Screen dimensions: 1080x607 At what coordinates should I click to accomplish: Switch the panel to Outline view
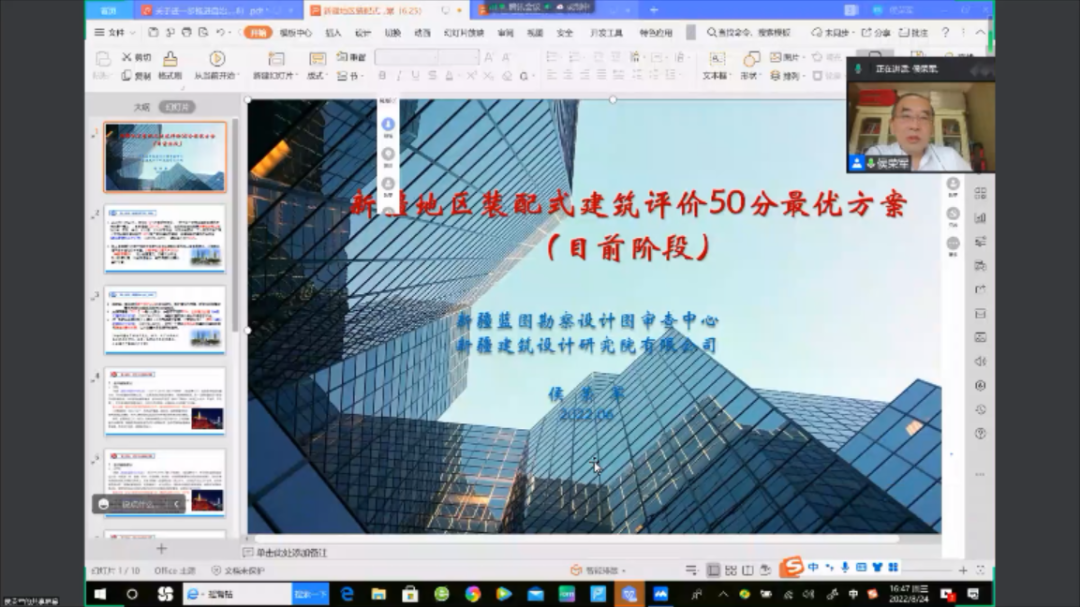[x=141, y=107]
